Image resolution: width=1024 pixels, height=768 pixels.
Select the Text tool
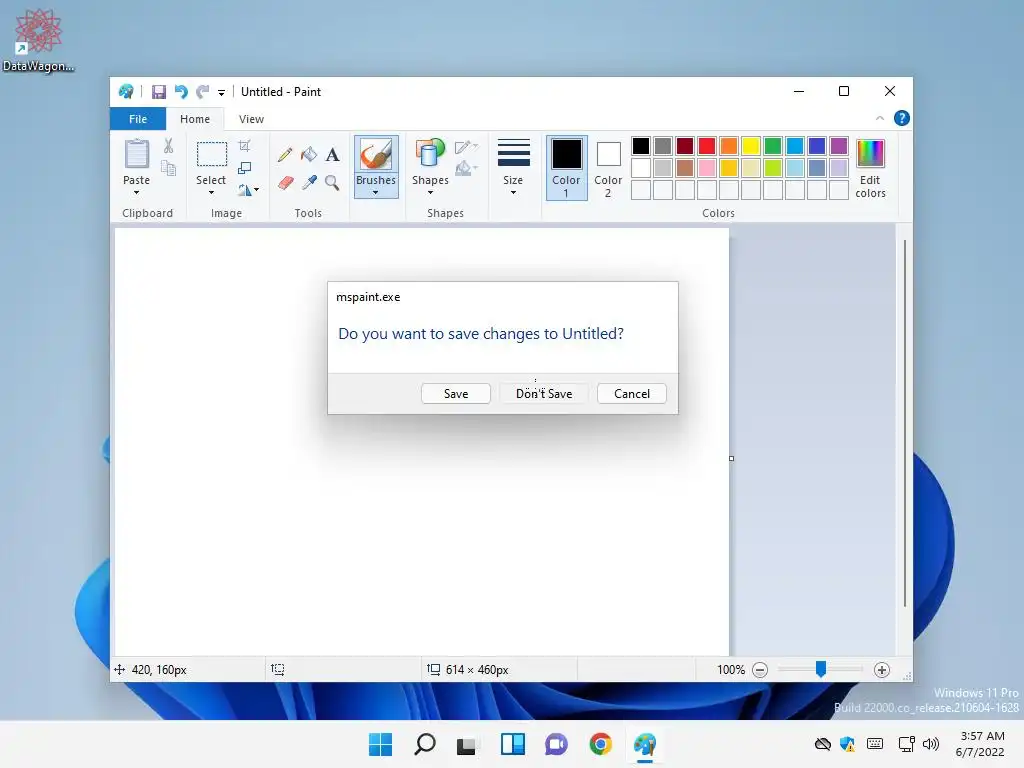point(332,155)
